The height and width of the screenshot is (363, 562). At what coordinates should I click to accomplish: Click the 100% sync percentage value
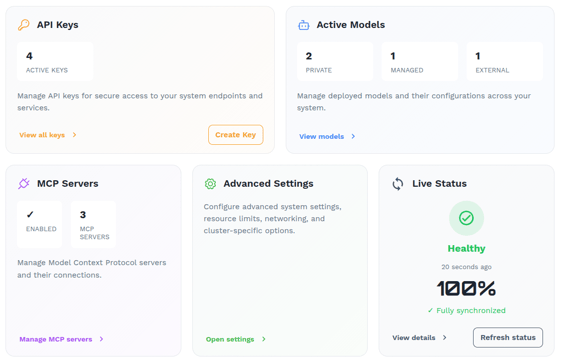coord(466,288)
